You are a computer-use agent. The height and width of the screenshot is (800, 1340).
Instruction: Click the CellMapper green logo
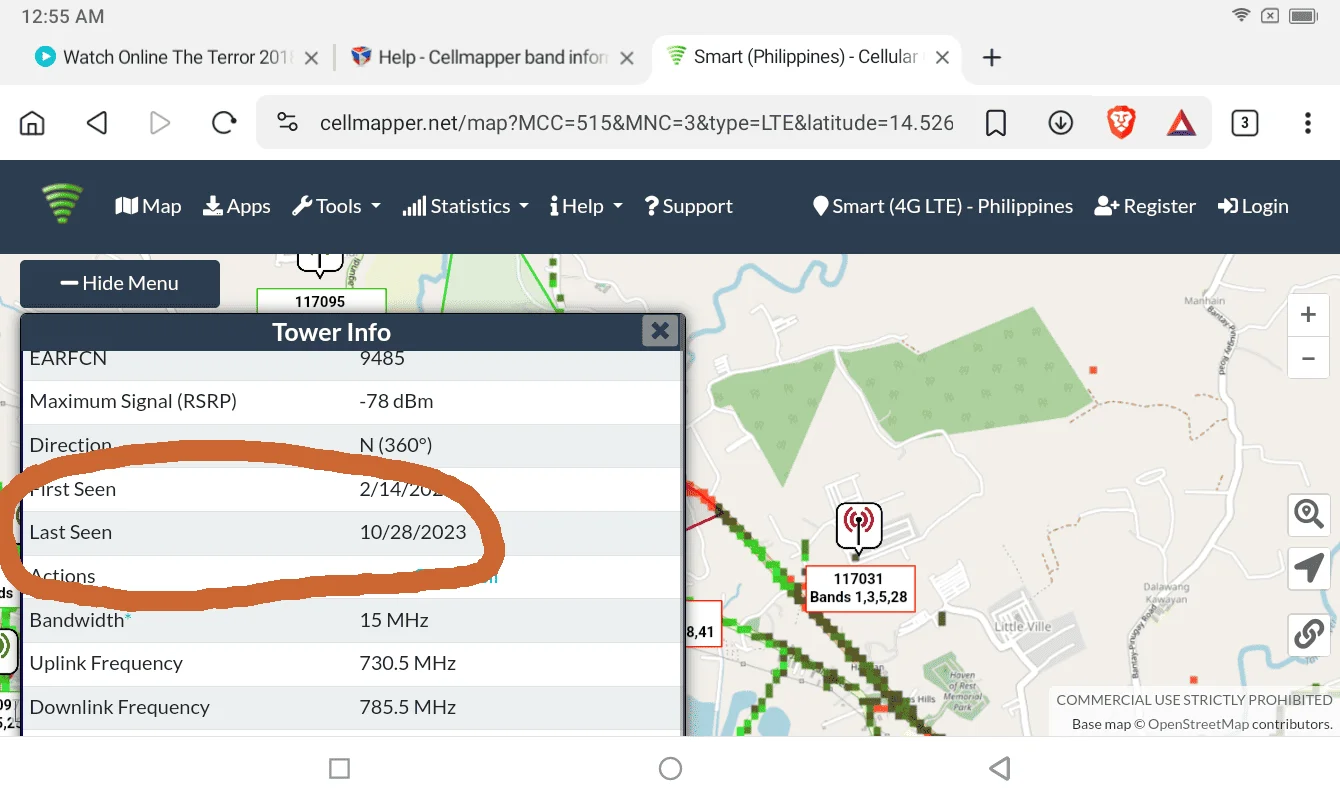point(62,204)
